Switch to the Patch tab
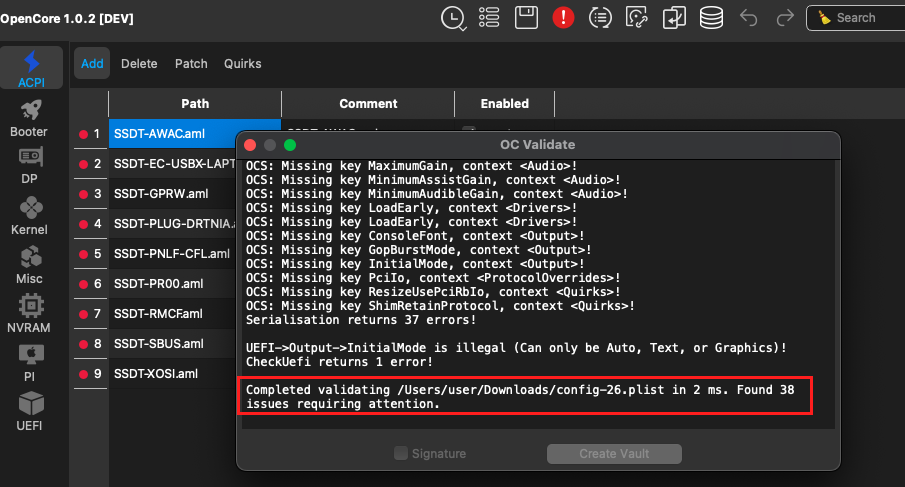Screen dimensions: 905x487 191,63
